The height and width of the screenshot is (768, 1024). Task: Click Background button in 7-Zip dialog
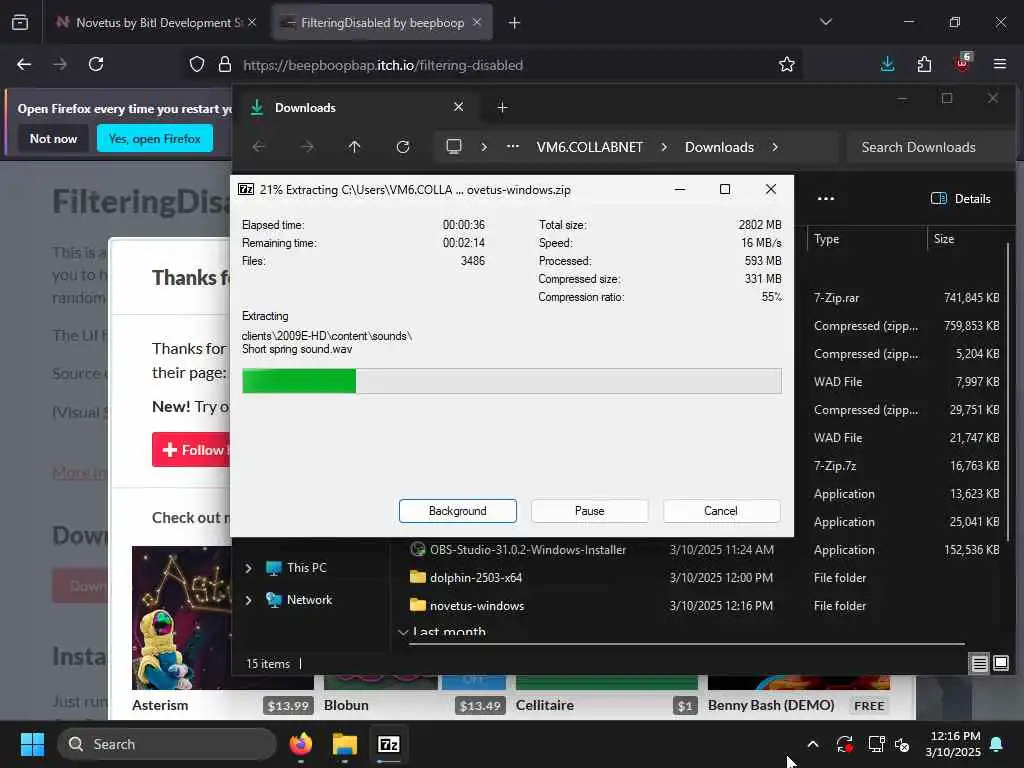tap(457, 511)
